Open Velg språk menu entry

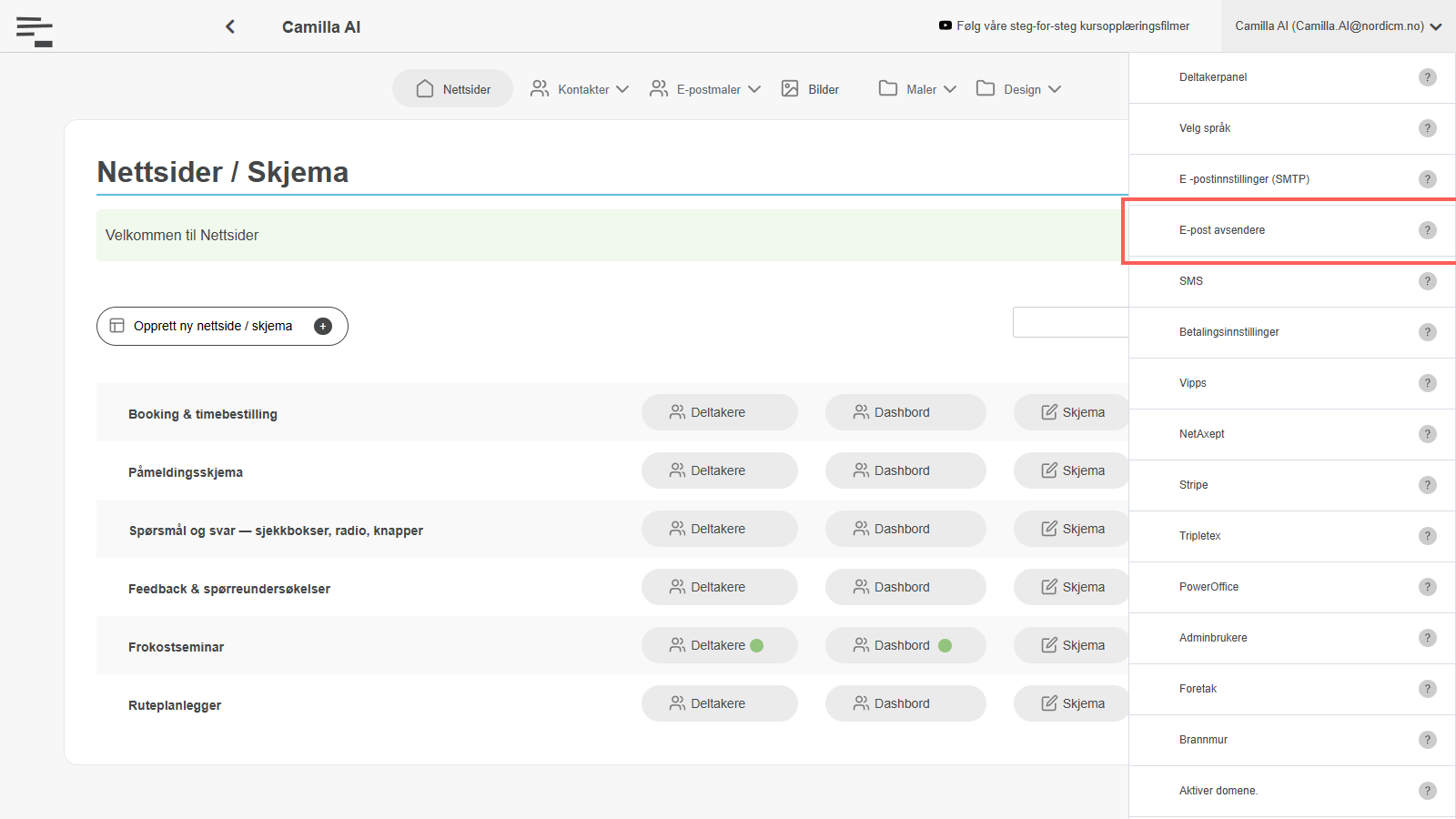[1292, 128]
